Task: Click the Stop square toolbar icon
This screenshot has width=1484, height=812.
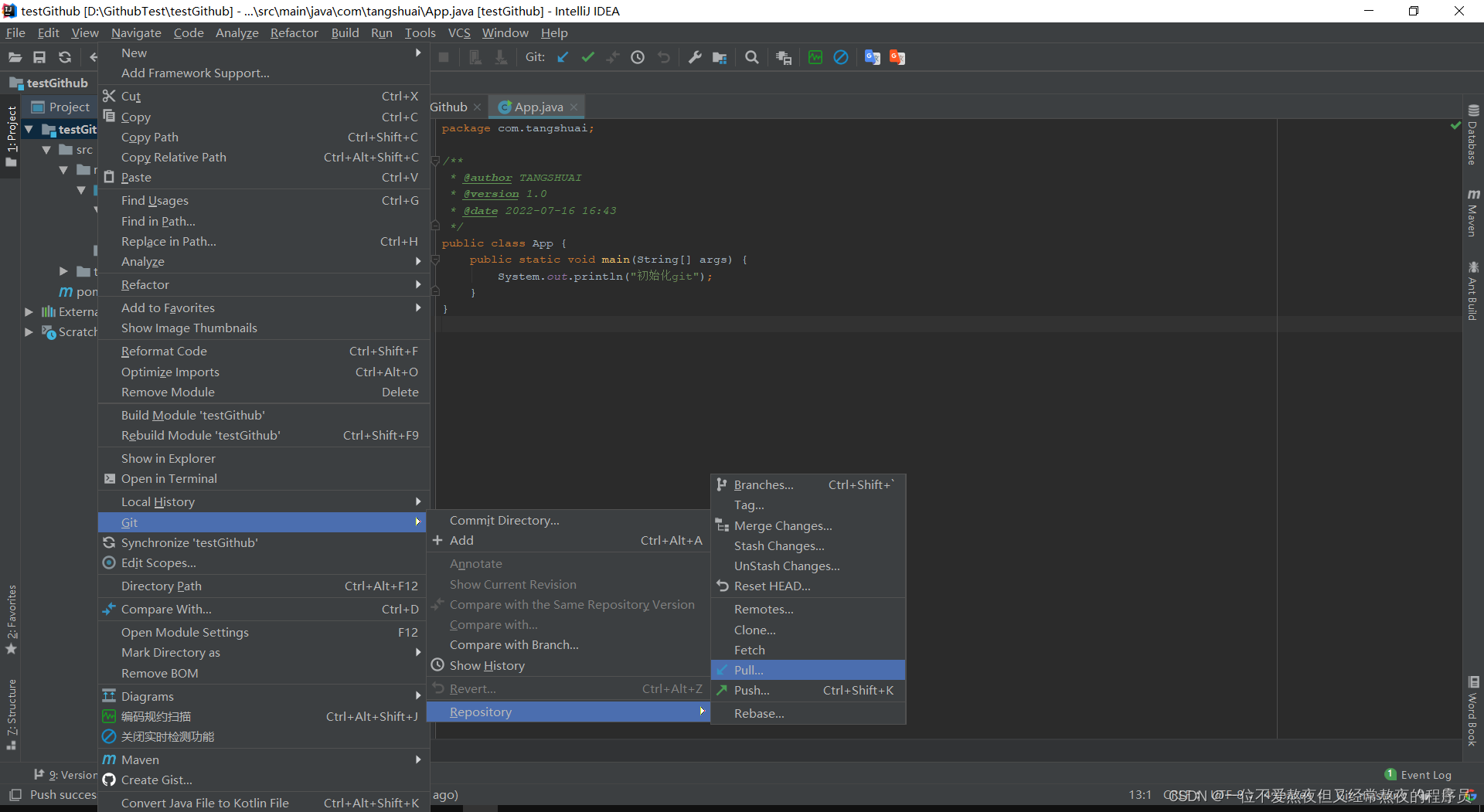Action: tap(444, 57)
